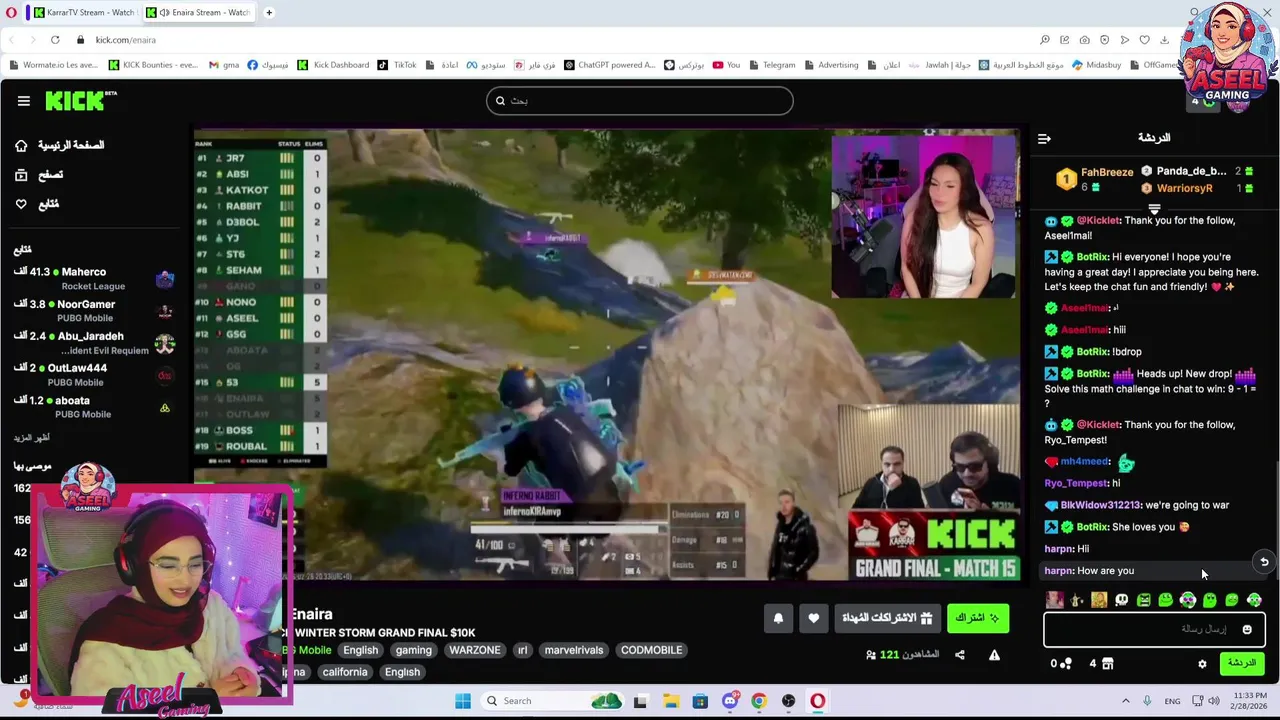Open Windows Start menu
The height and width of the screenshot is (720, 1280).
pyautogui.click(x=463, y=701)
